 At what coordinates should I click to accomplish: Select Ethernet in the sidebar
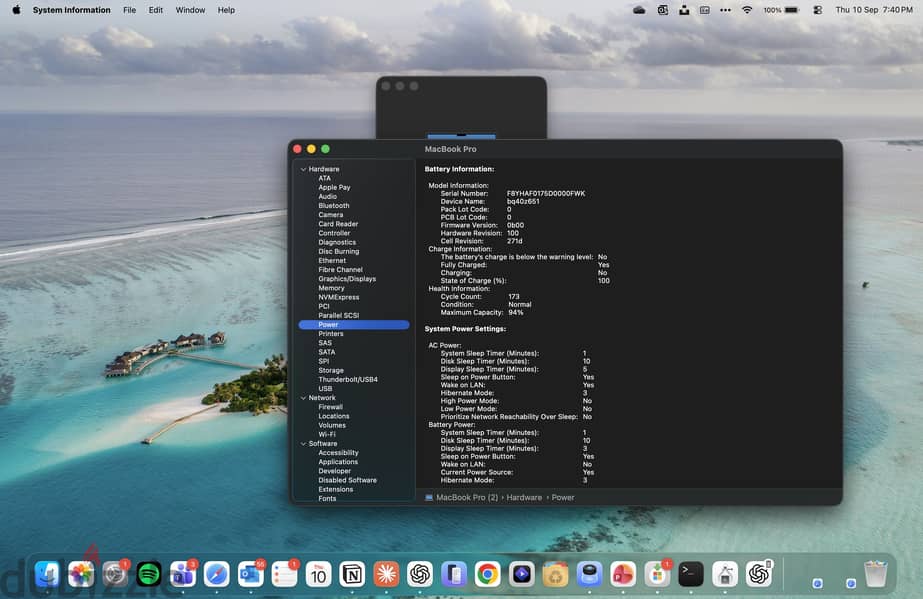(332, 261)
